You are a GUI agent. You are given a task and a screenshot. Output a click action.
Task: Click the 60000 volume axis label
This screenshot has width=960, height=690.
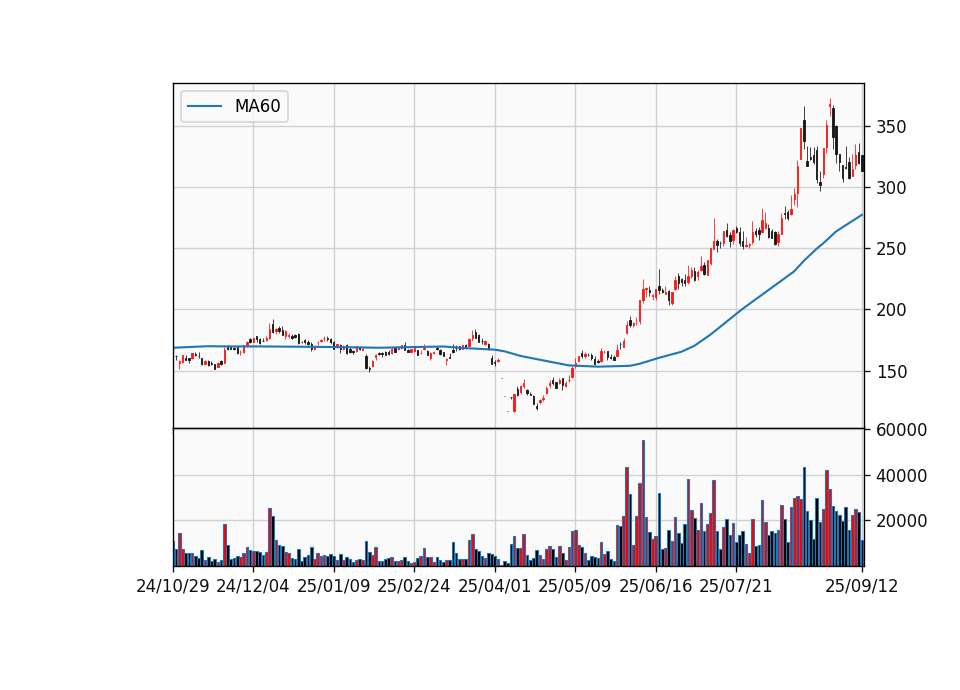pyautogui.click(x=901, y=430)
